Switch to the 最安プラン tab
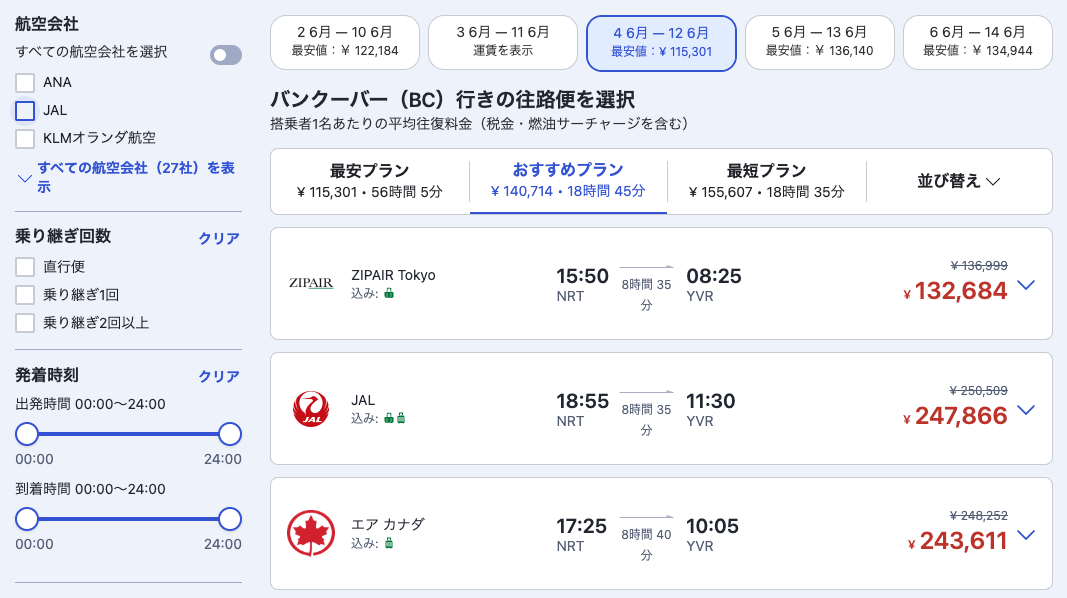Image resolution: width=1067 pixels, height=598 pixels. 370,181
